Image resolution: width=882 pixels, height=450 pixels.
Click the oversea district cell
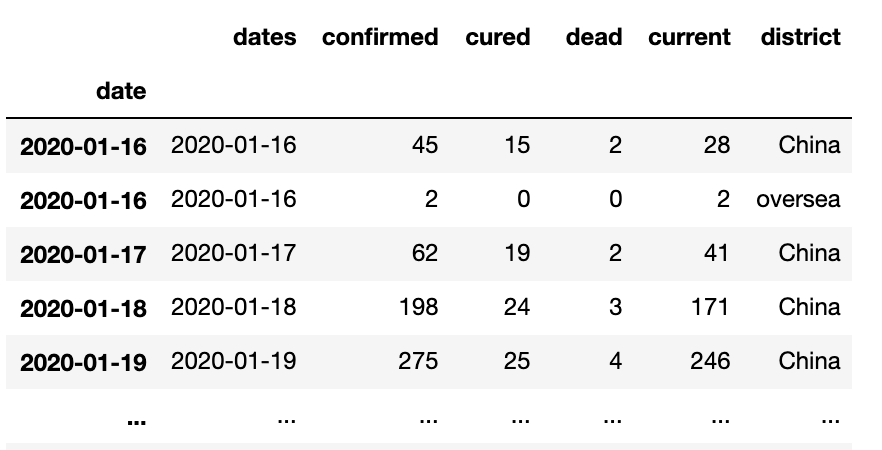pyautogui.click(x=798, y=200)
